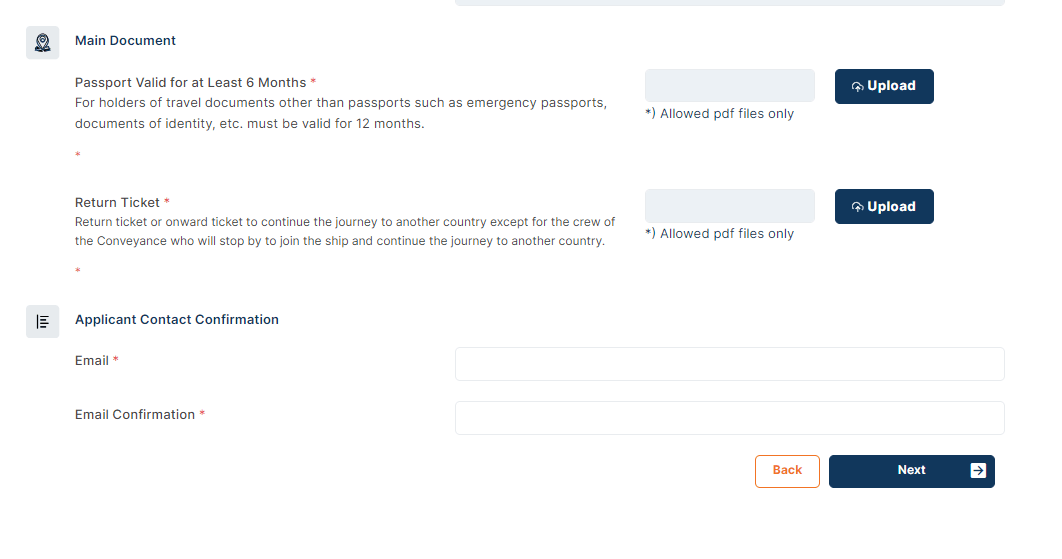
Task: Click the Main Document section badge icon
Action: [x=43, y=43]
